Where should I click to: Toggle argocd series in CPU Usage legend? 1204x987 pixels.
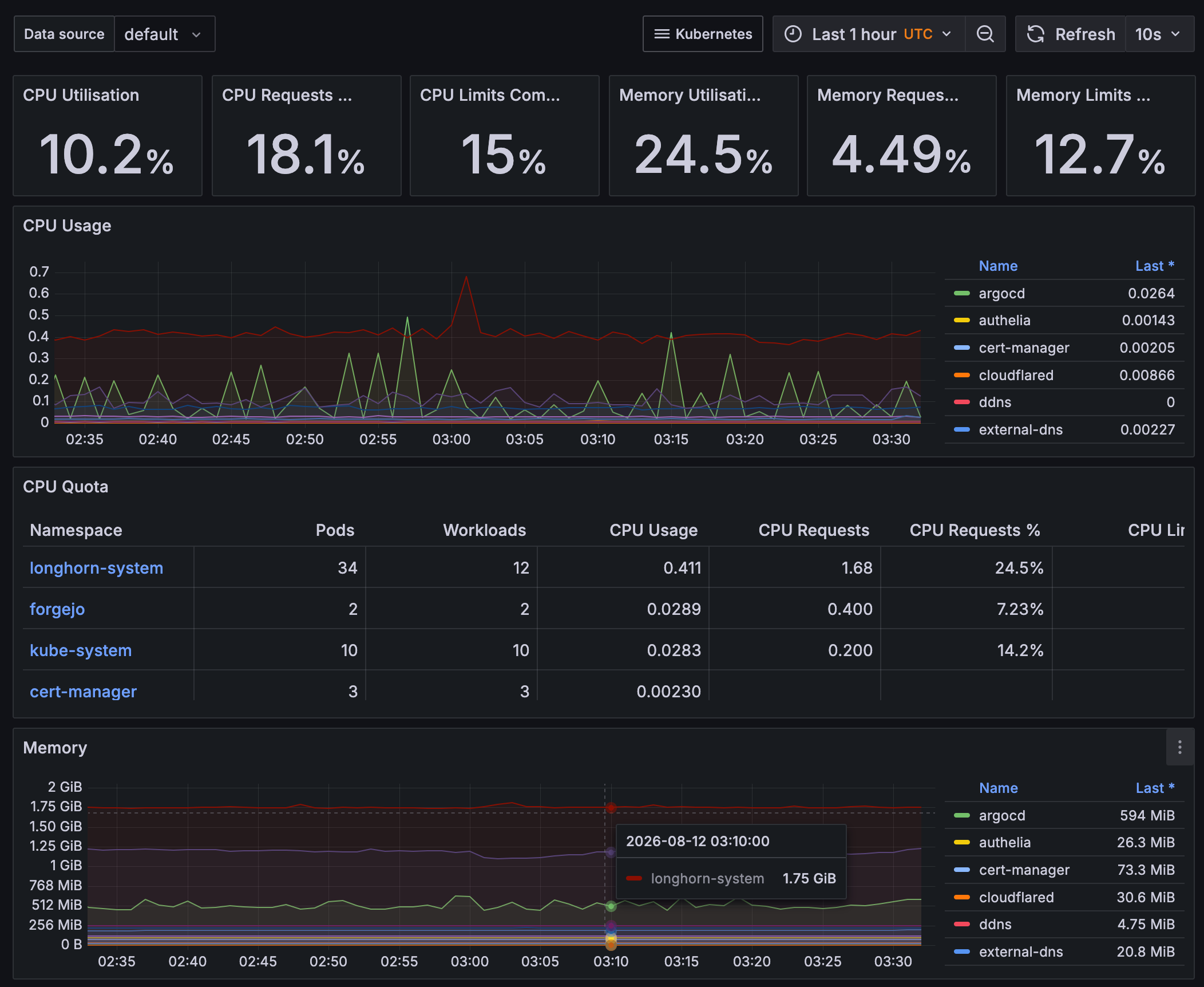coord(1001,294)
